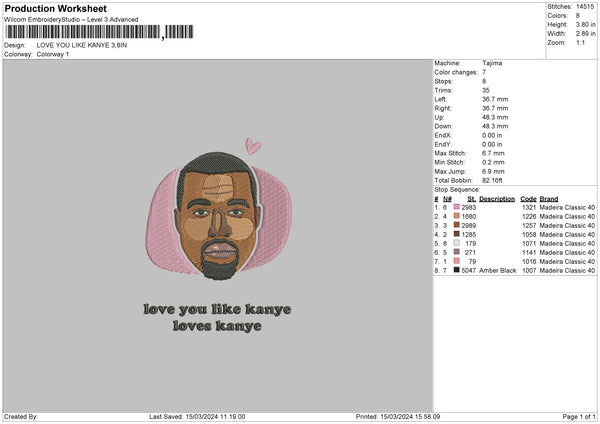Click the 'Code' column header
The height and width of the screenshot is (424, 600).
click(528, 199)
